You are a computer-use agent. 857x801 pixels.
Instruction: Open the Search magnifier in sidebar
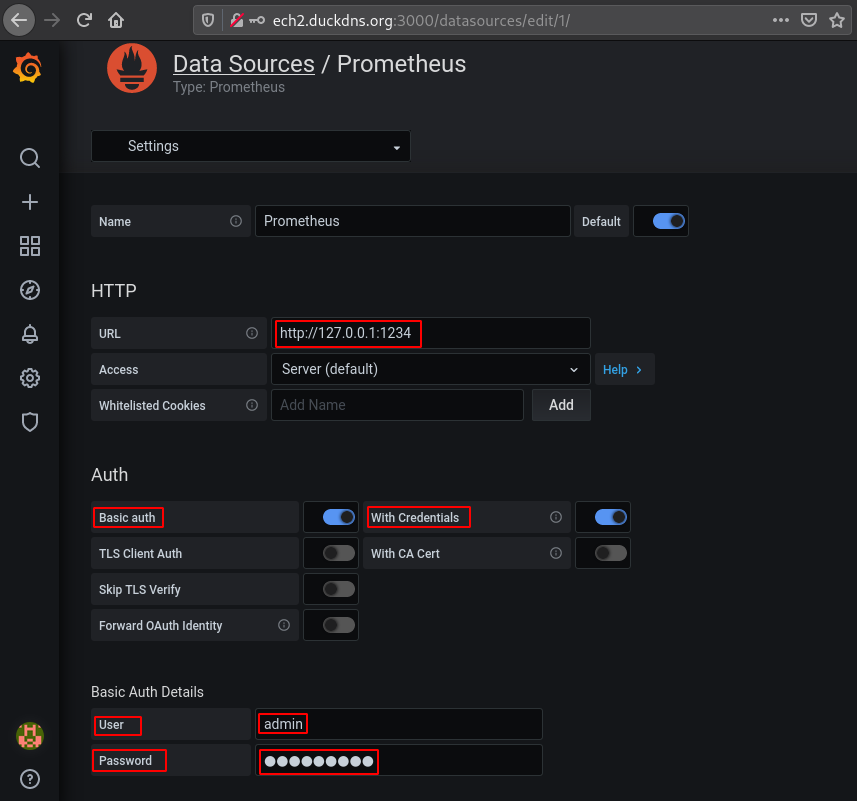coord(30,158)
